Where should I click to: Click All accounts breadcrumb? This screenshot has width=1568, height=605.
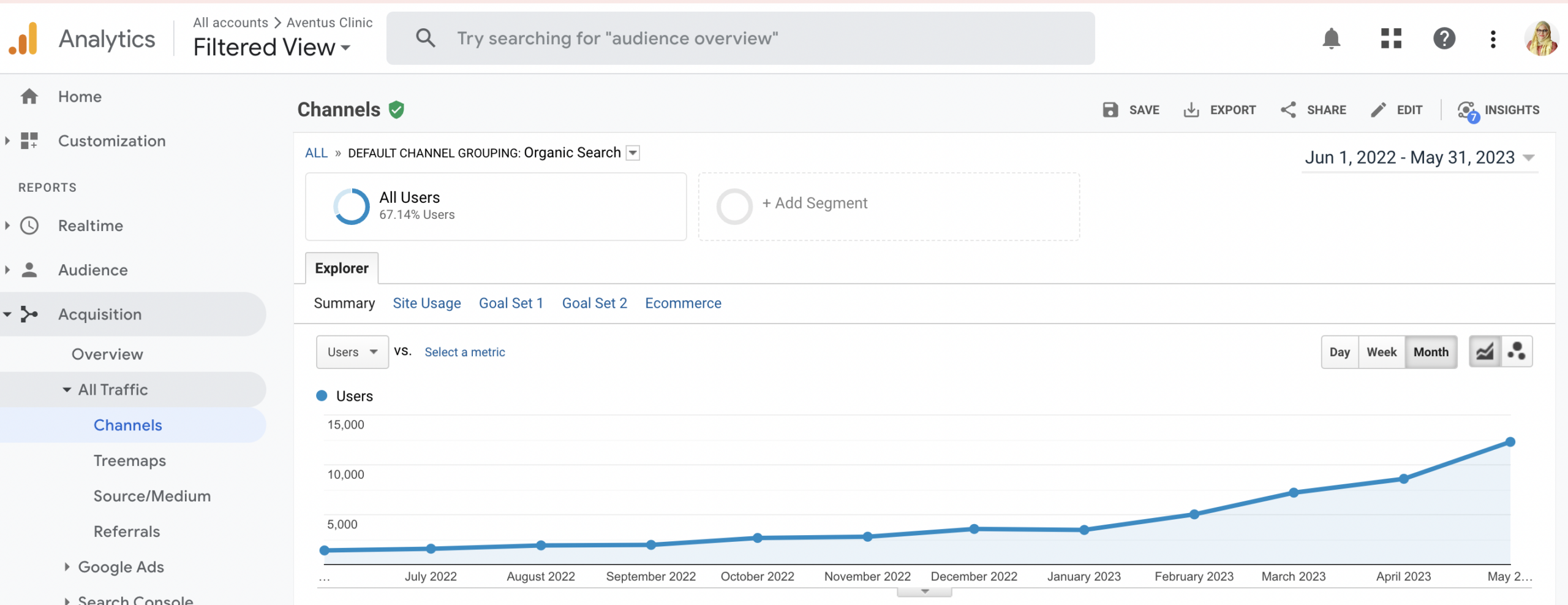click(230, 23)
